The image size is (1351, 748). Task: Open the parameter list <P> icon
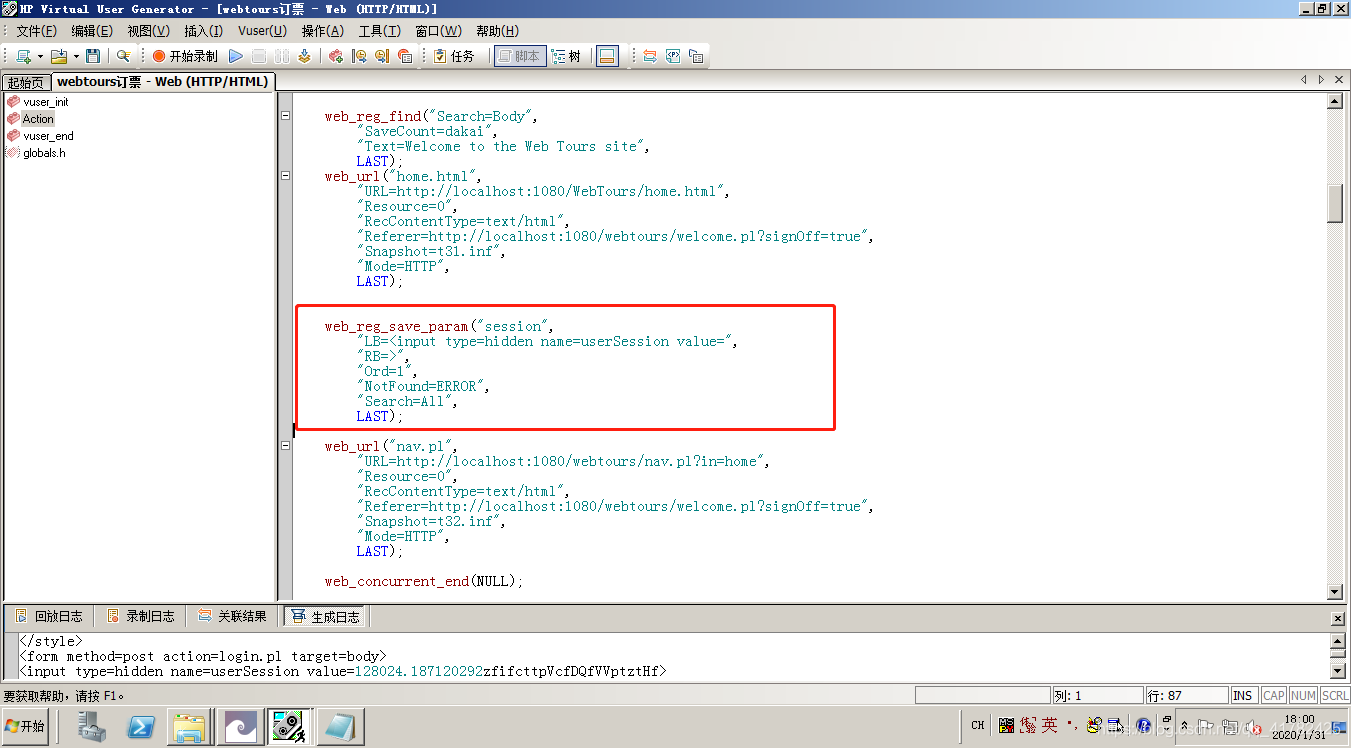point(673,56)
